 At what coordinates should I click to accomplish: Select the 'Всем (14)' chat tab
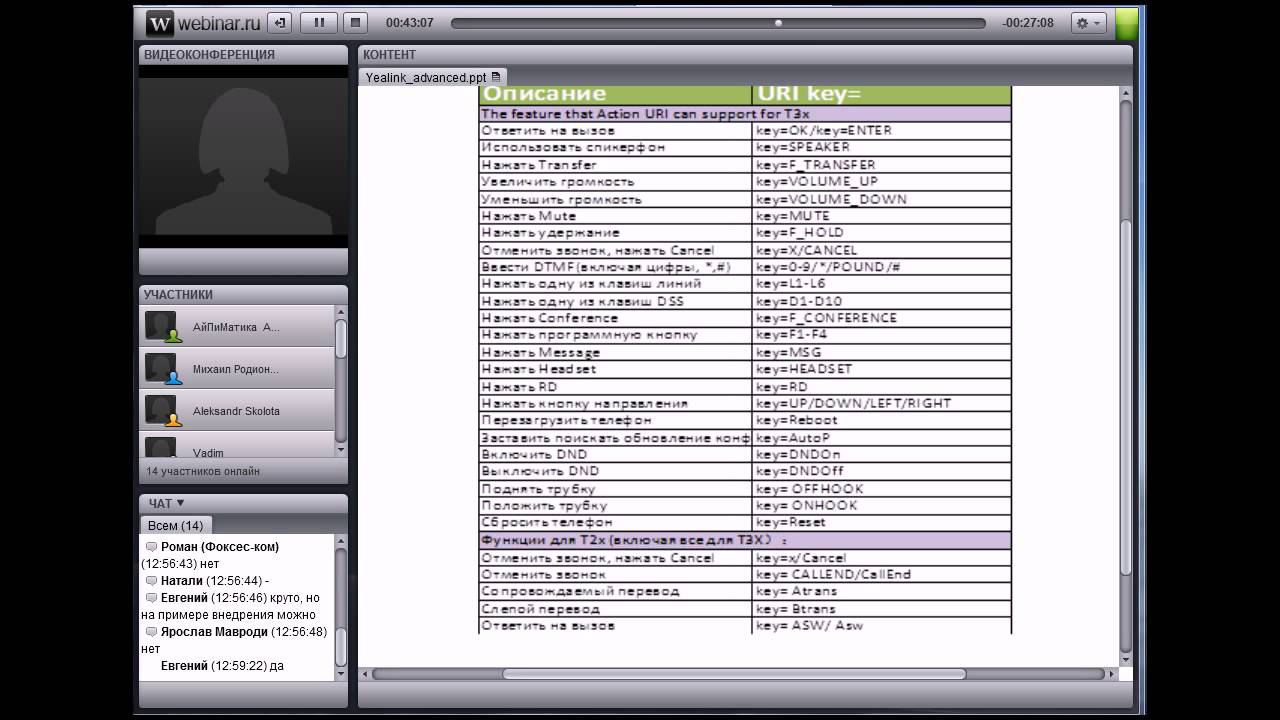(x=175, y=525)
